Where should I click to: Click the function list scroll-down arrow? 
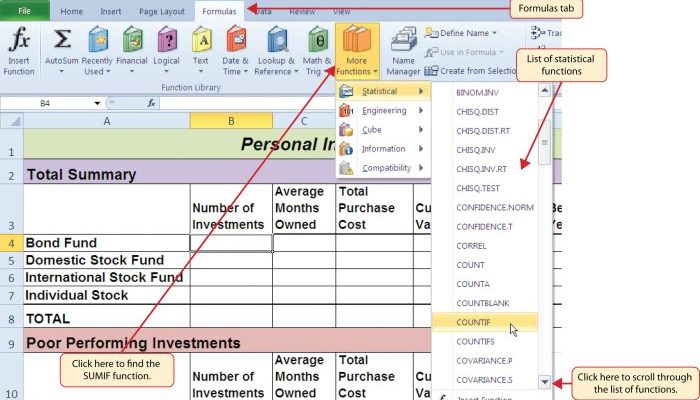point(544,382)
